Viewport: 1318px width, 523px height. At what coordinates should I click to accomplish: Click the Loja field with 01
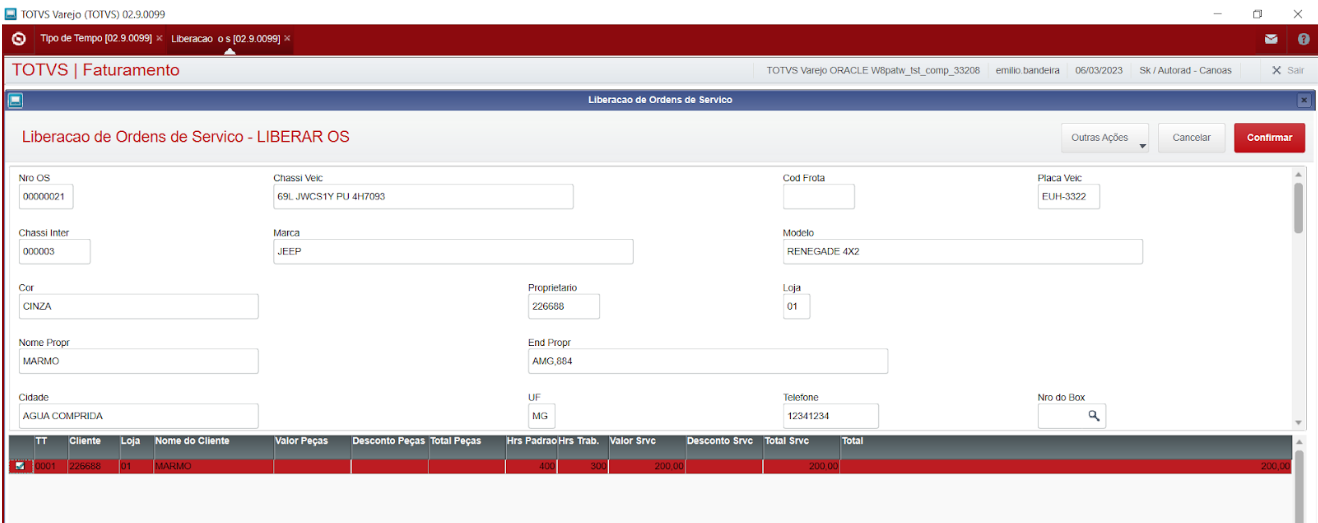796,306
